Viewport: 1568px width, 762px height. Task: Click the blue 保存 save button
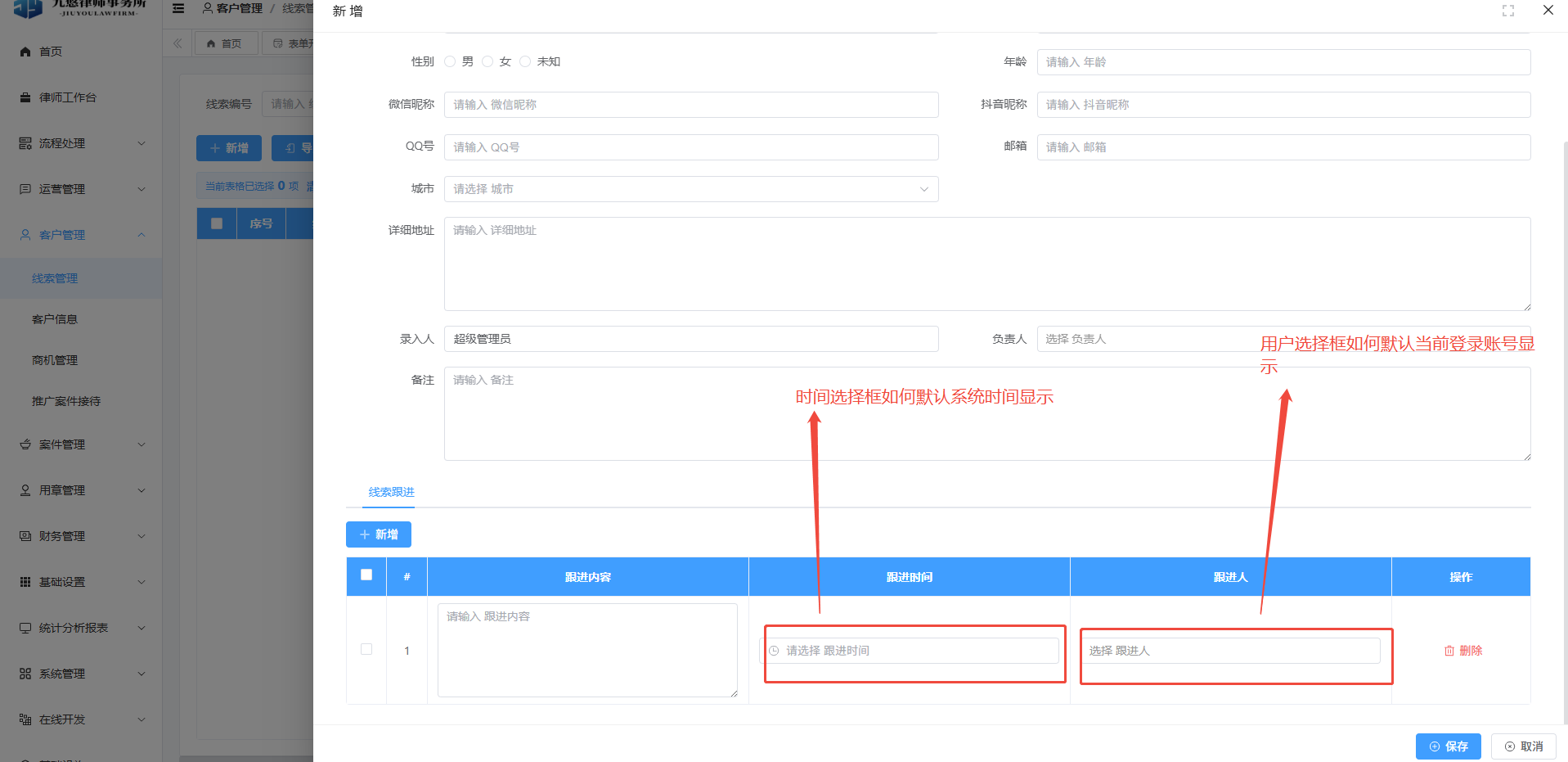coord(1448,746)
